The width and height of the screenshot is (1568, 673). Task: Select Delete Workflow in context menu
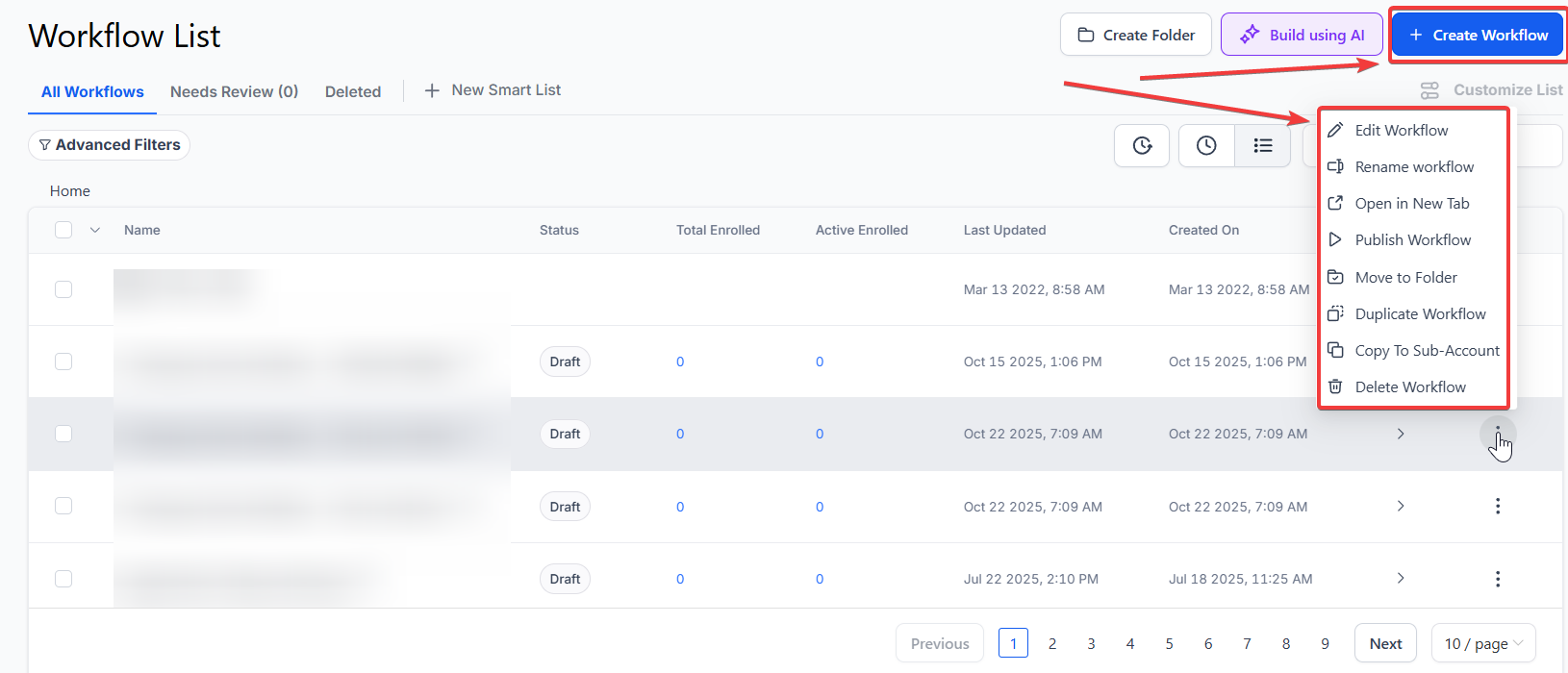click(1409, 387)
